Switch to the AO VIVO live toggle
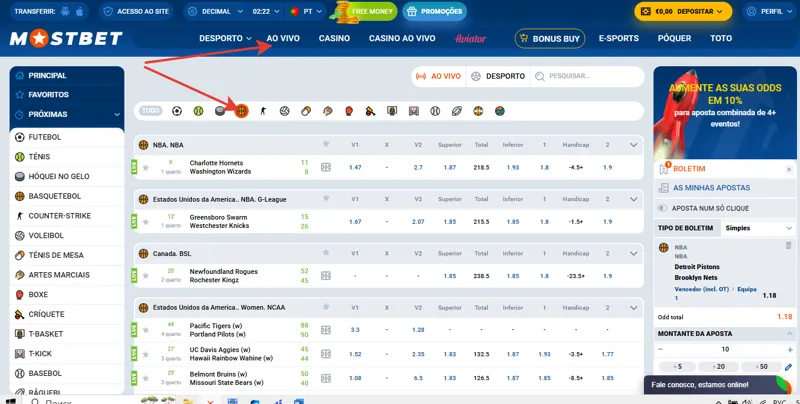Viewport: 800px width, 404px height. pos(438,76)
